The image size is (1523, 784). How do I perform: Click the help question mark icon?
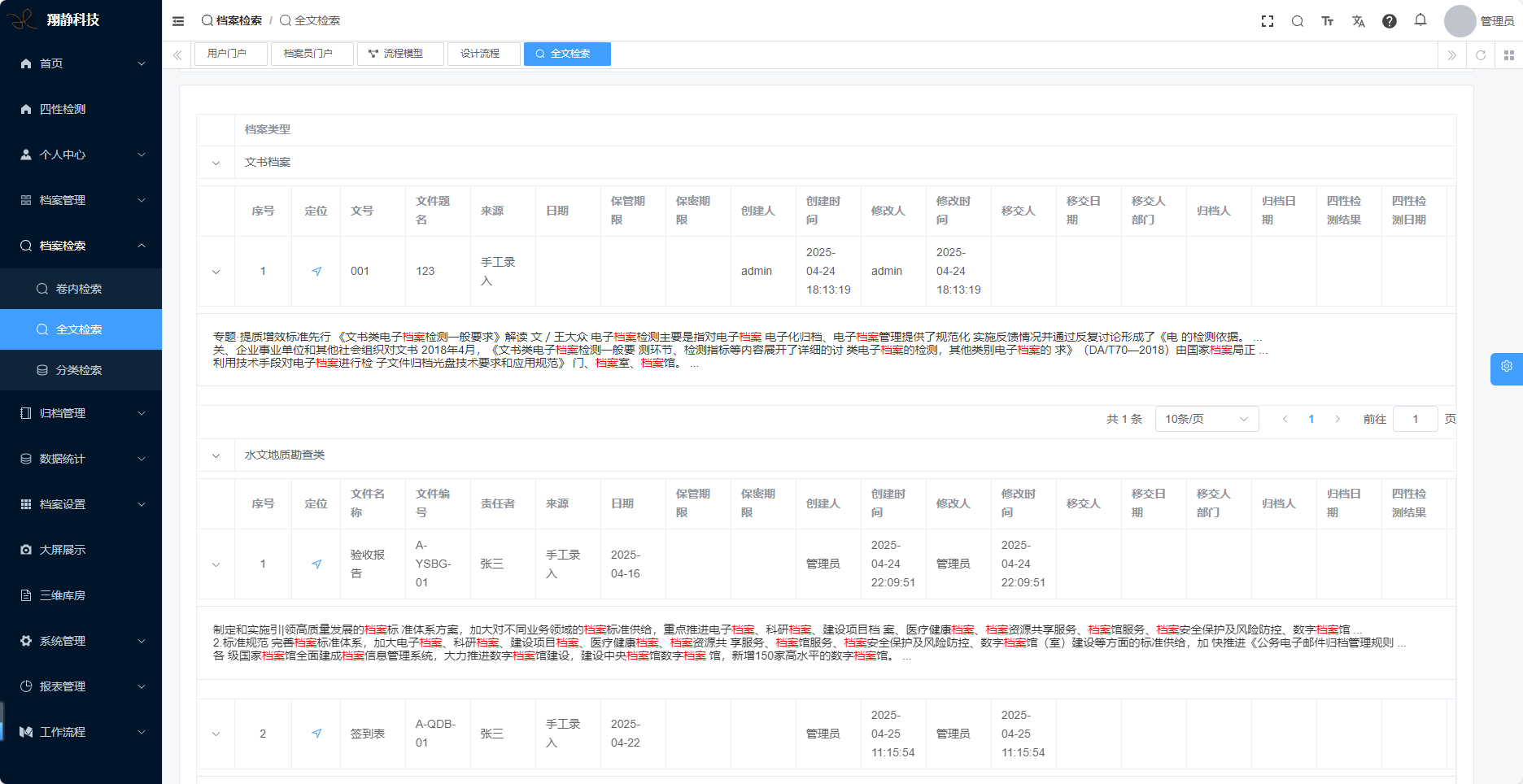(x=1390, y=21)
